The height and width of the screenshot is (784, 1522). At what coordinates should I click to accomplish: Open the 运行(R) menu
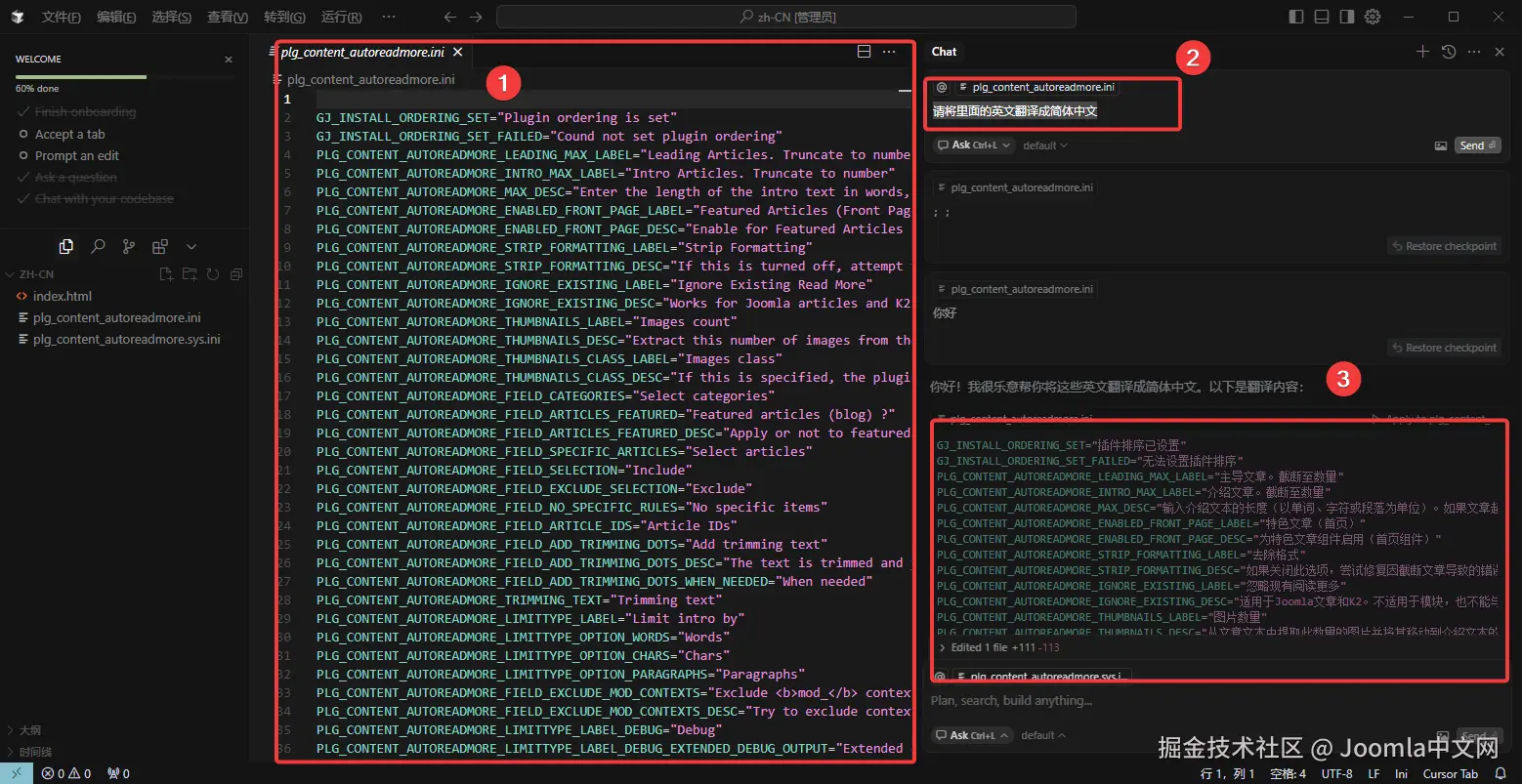[341, 18]
